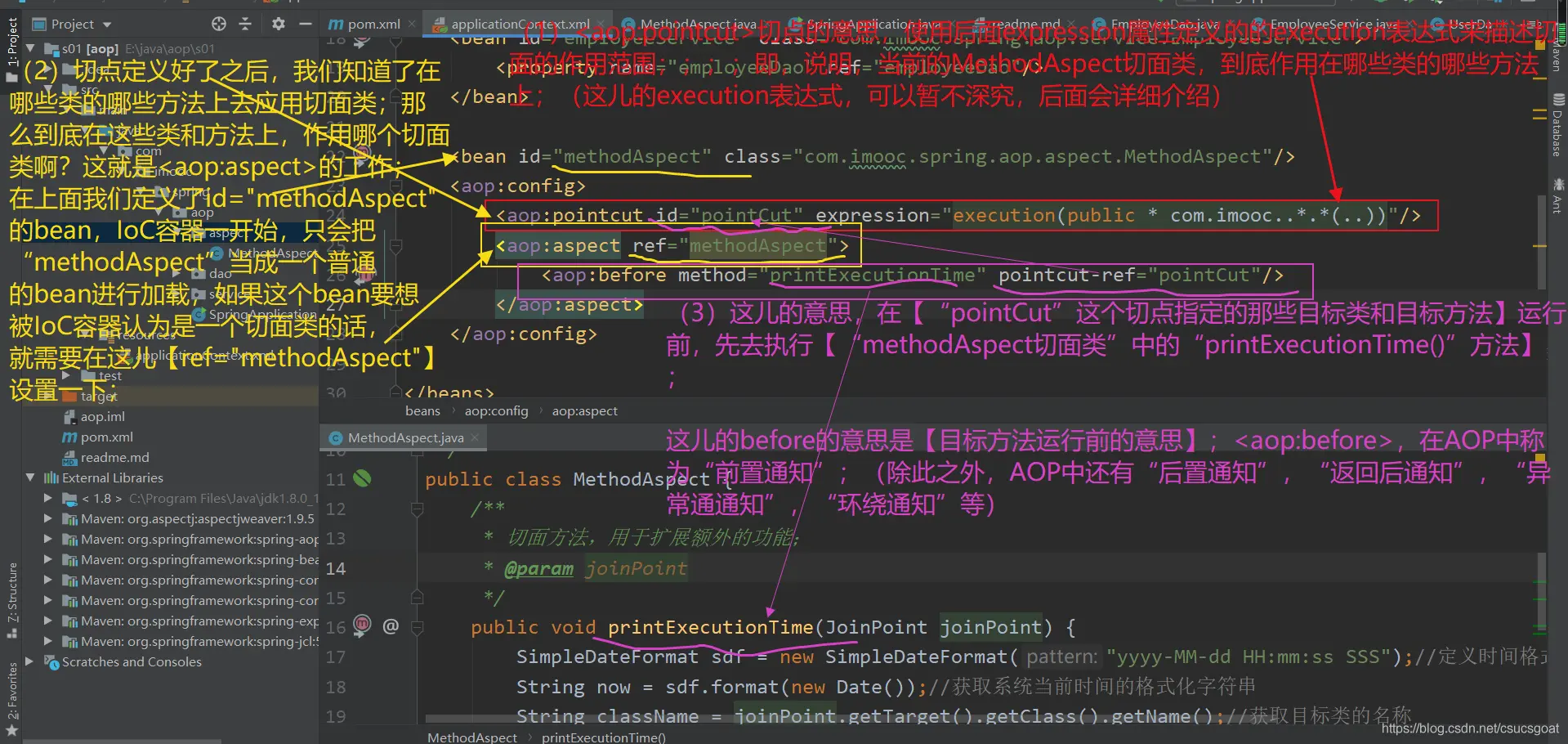The height and width of the screenshot is (744, 1568).
Task: Collapse the External Libraries node
Action: (x=30, y=477)
